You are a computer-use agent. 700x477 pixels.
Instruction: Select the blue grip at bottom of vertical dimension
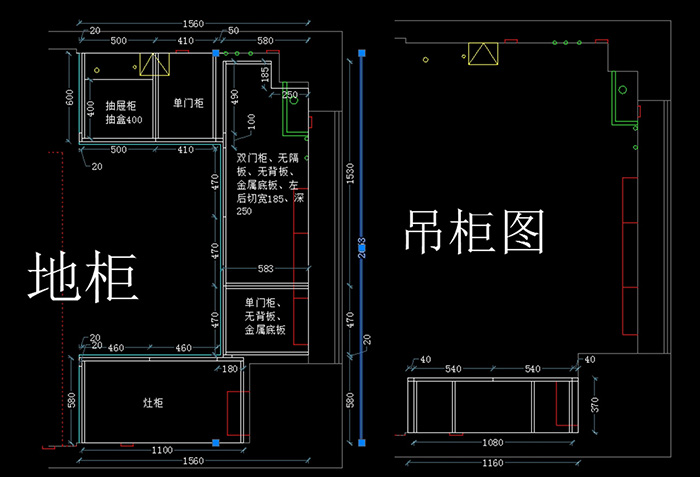point(361,440)
